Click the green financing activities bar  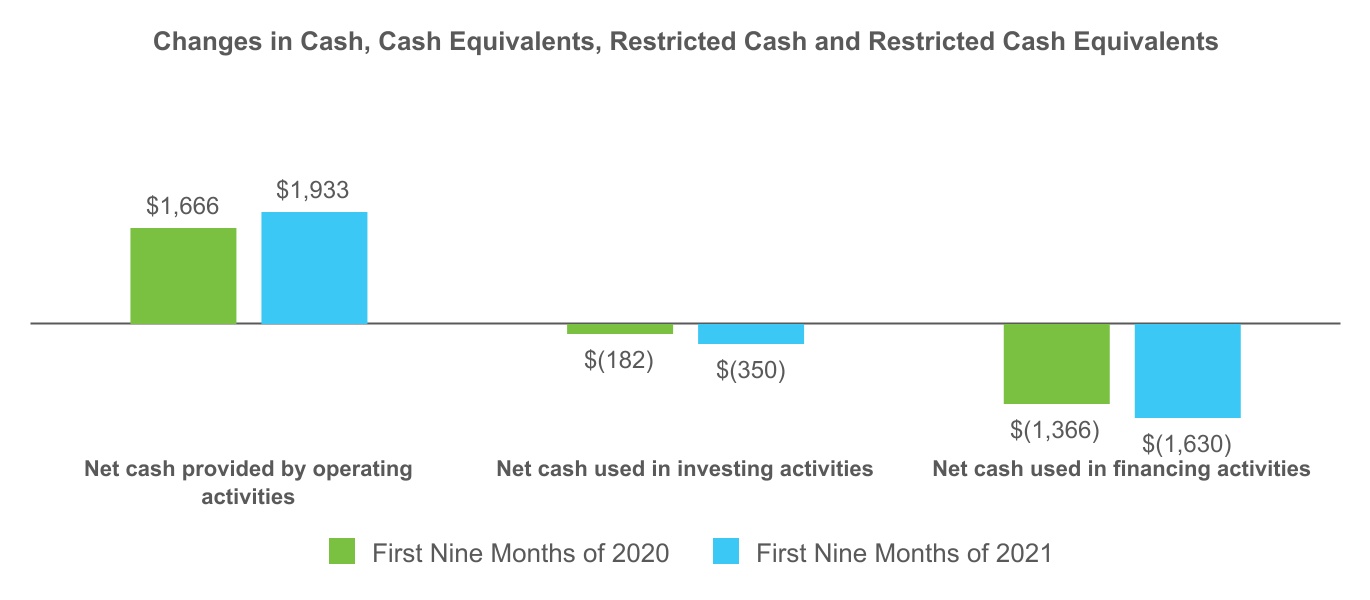[1057, 363]
